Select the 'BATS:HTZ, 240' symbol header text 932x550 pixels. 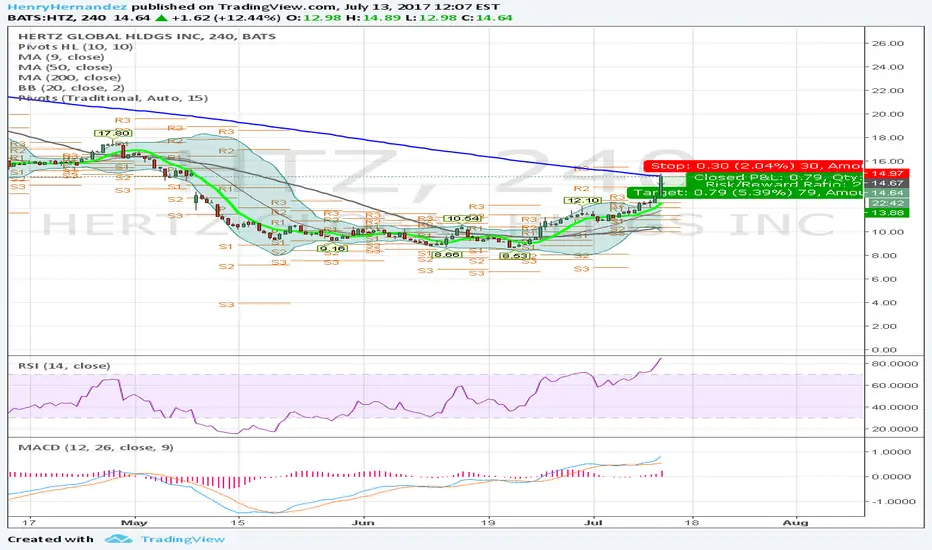coord(57,18)
